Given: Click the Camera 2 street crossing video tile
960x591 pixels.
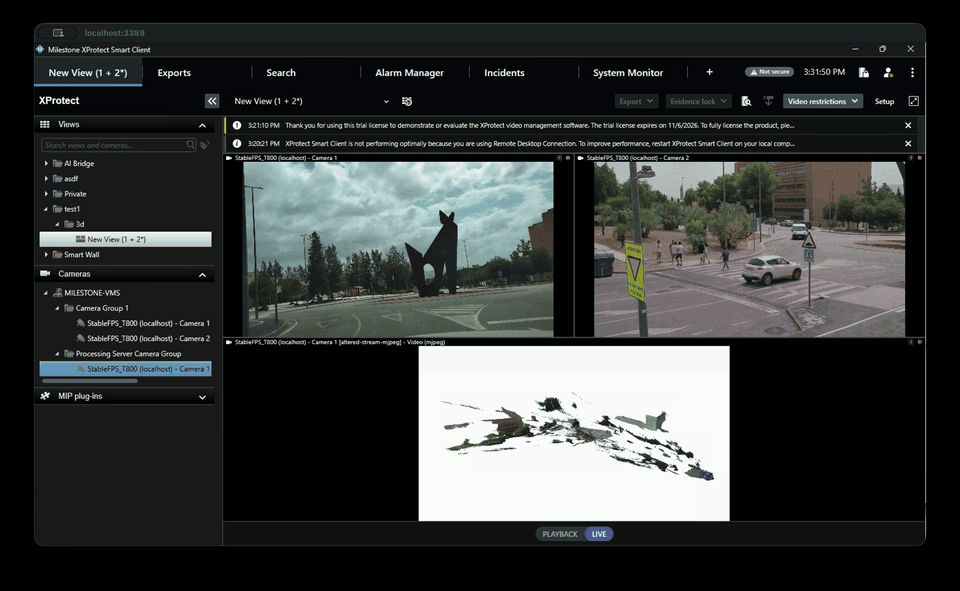Looking at the screenshot, I should tap(749, 249).
